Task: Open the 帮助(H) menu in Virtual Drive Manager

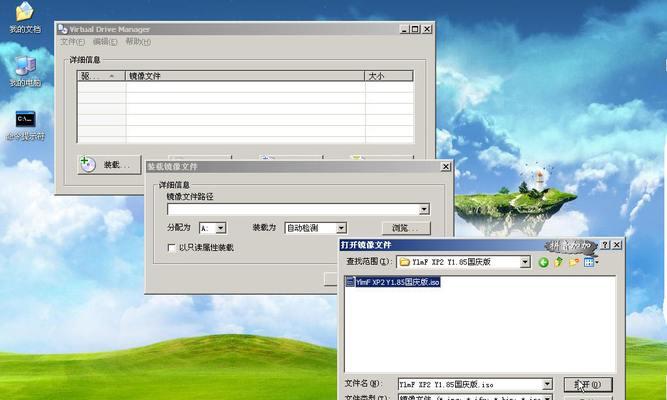Action: (x=138, y=42)
